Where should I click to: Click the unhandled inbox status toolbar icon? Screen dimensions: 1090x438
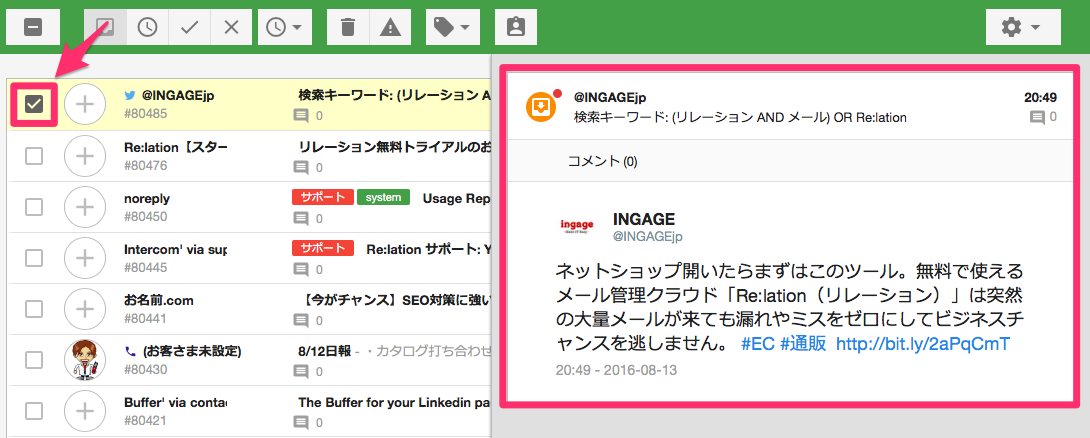(x=106, y=27)
